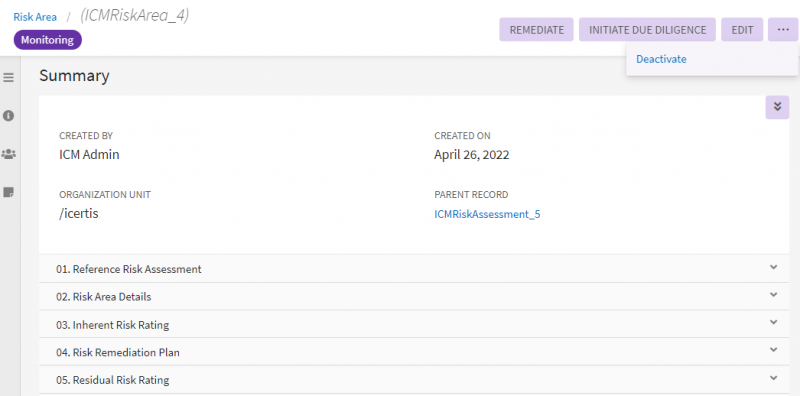Click INITIATE DUE DILIGENCE button
This screenshot has height=396, width=800.
click(x=647, y=30)
